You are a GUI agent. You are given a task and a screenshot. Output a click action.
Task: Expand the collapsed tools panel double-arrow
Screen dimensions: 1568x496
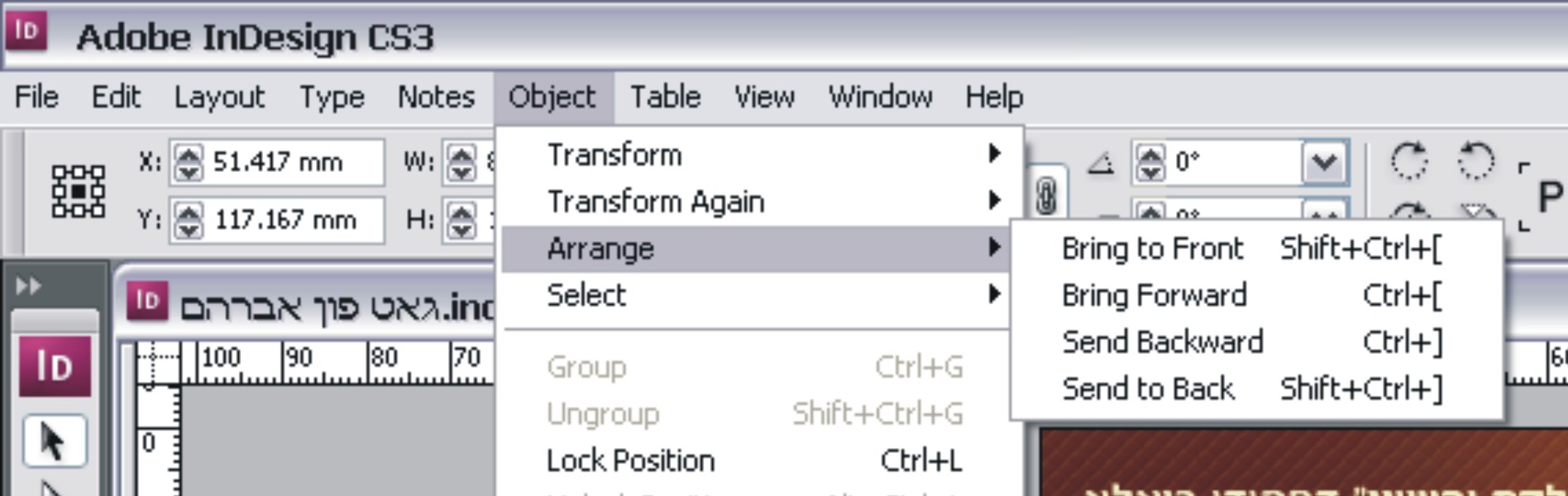28,286
